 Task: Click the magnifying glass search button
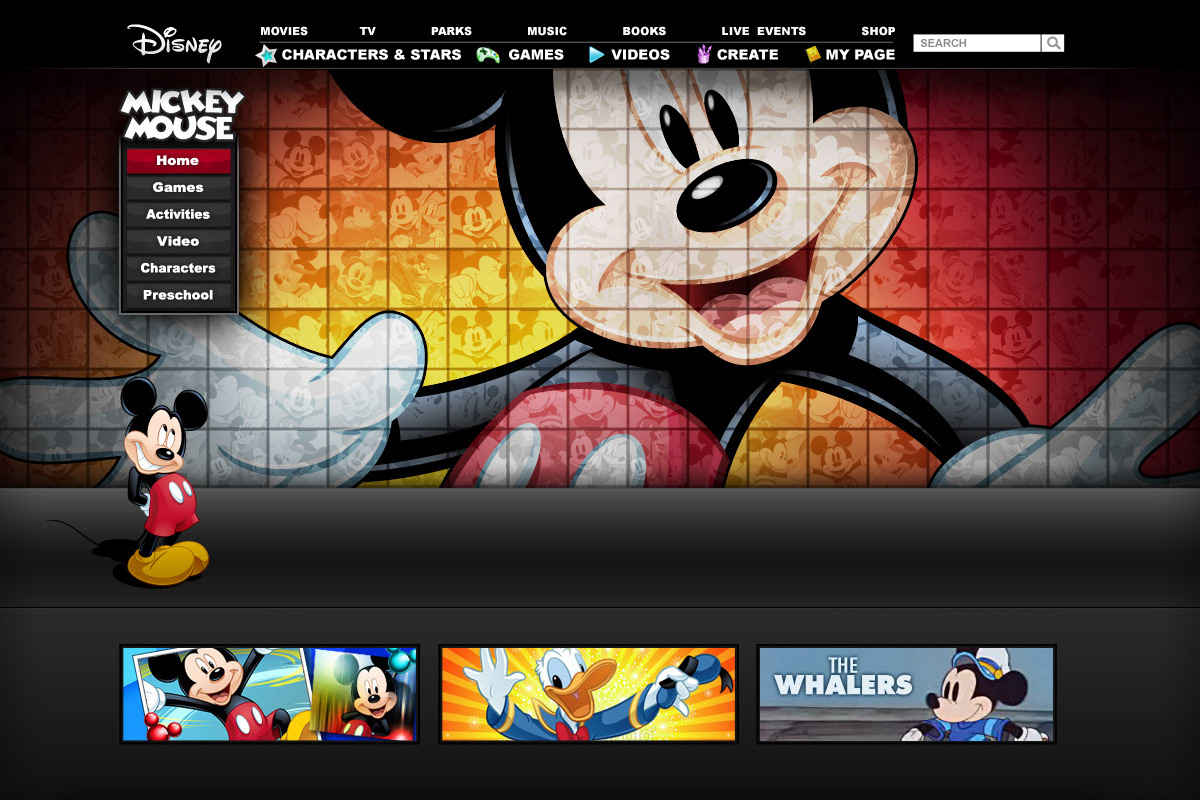click(x=1053, y=43)
